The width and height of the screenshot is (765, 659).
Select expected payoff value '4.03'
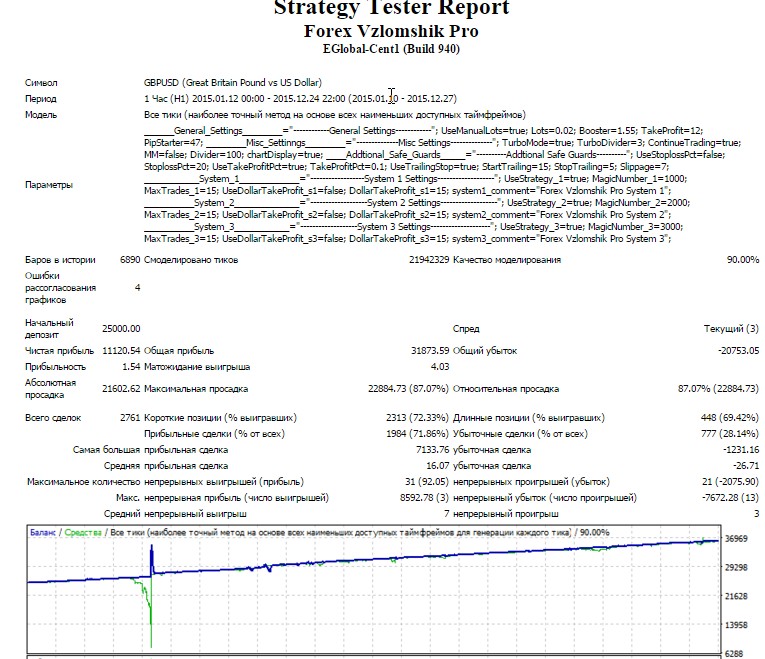[440, 367]
